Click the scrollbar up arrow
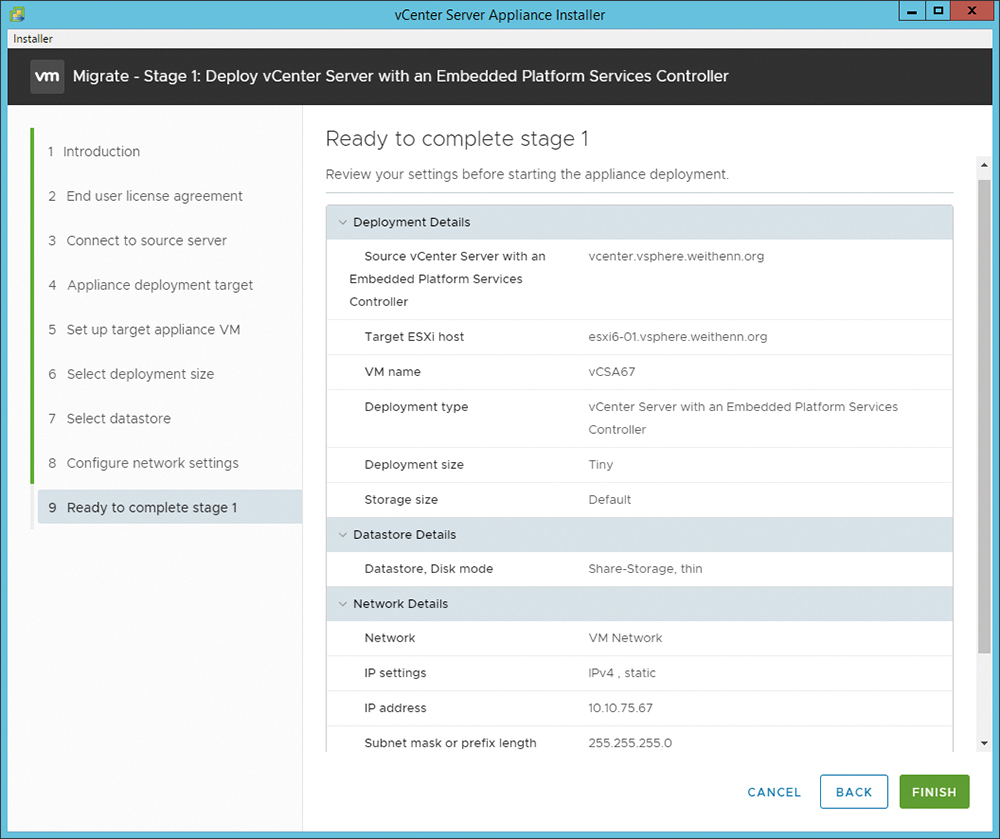This screenshot has height=839, width=1000. tap(984, 165)
